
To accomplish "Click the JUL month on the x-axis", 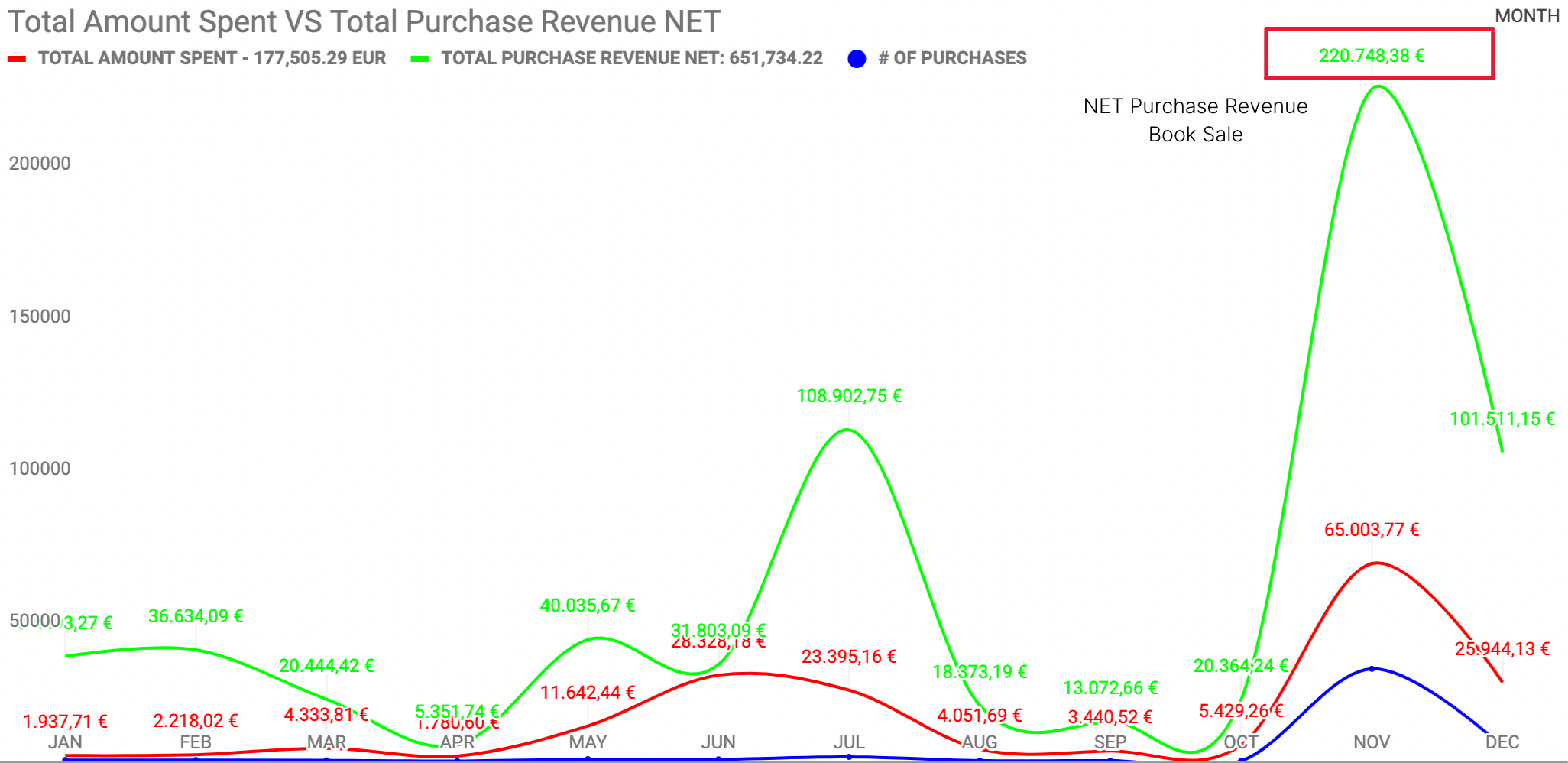I will click(848, 742).
